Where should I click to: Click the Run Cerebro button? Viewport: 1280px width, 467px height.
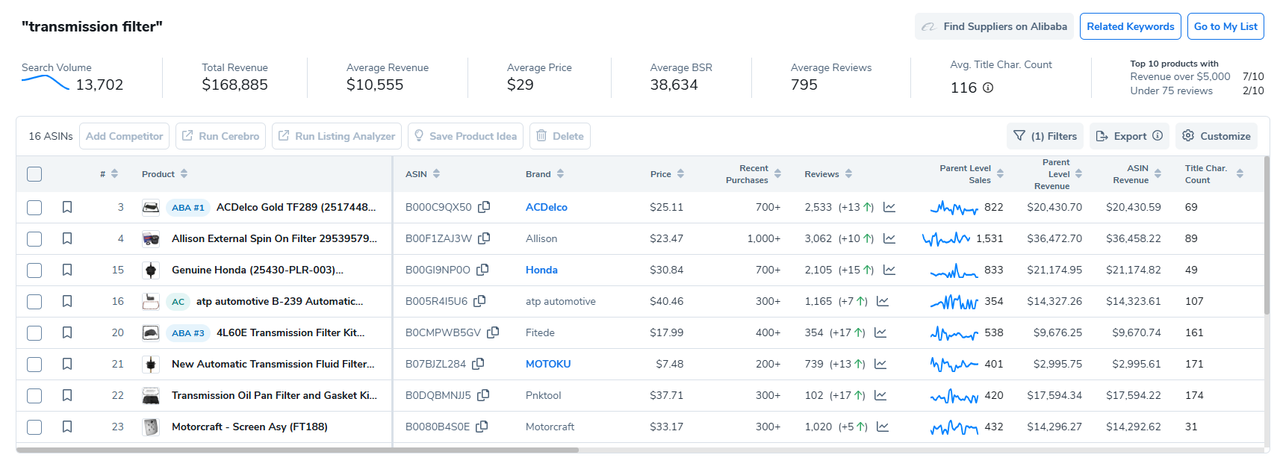pyautogui.click(x=221, y=136)
